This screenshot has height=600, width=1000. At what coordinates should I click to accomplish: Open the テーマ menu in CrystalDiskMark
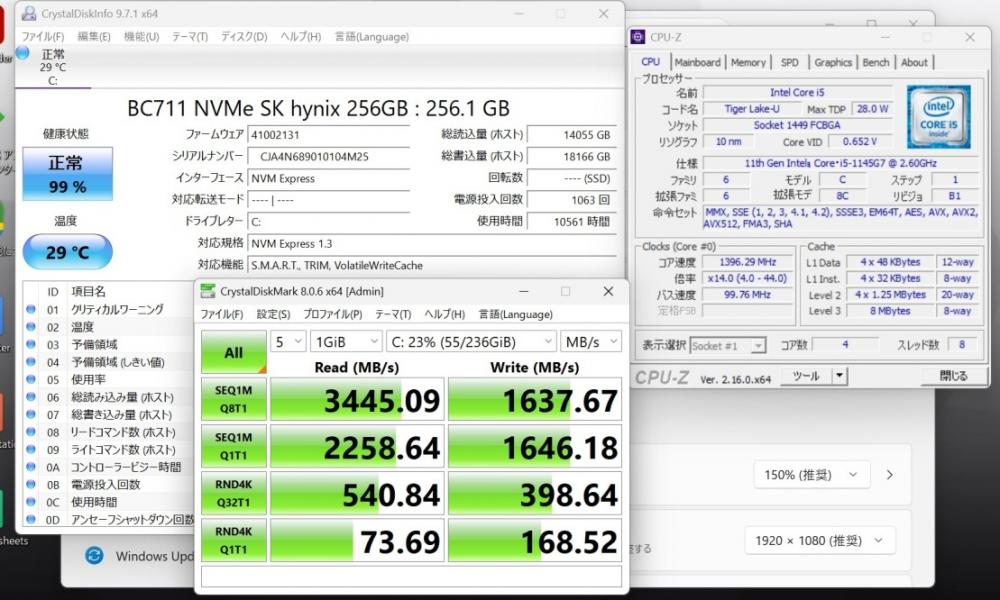393,314
